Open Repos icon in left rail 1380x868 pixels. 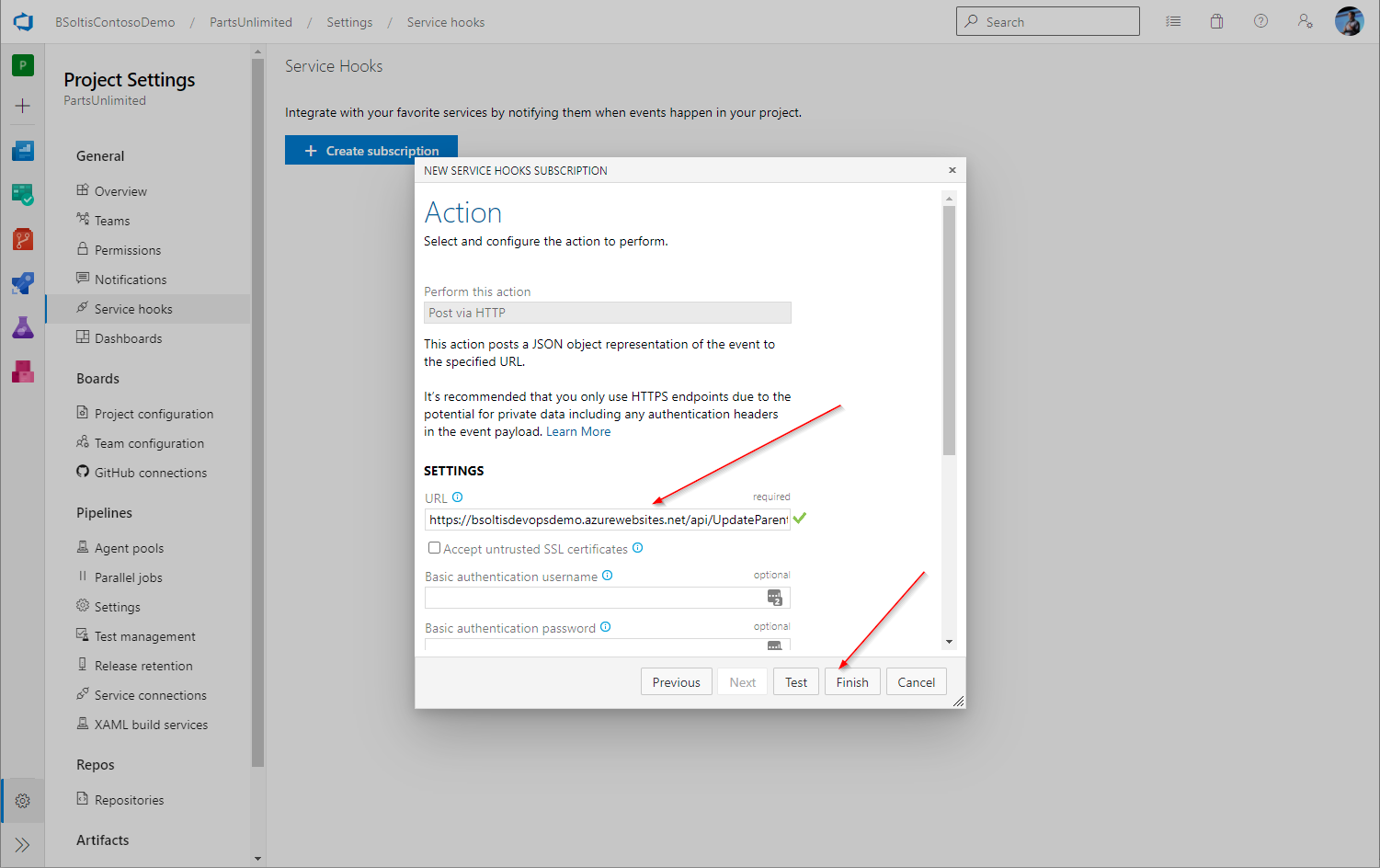[x=23, y=239]
